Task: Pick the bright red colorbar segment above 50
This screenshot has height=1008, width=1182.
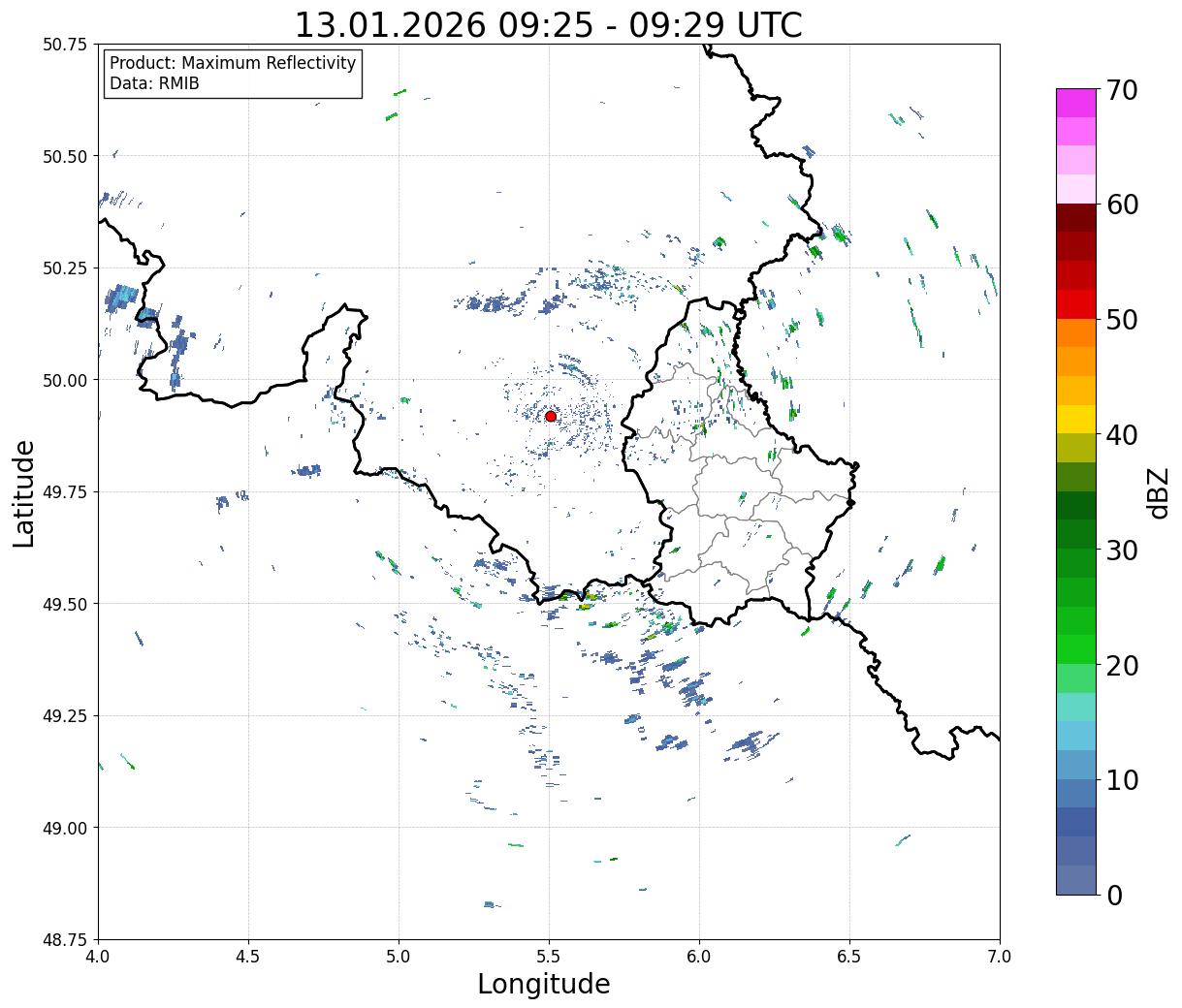Action: tap(1075, 304)
